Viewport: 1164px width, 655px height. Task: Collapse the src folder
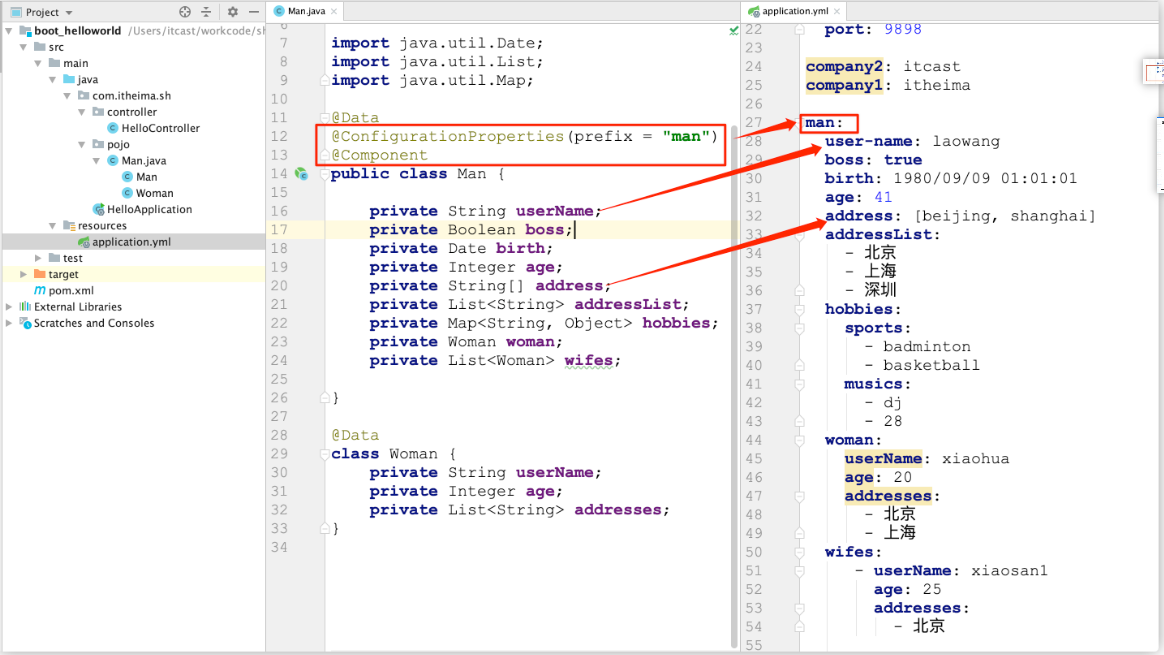[24, 47]
